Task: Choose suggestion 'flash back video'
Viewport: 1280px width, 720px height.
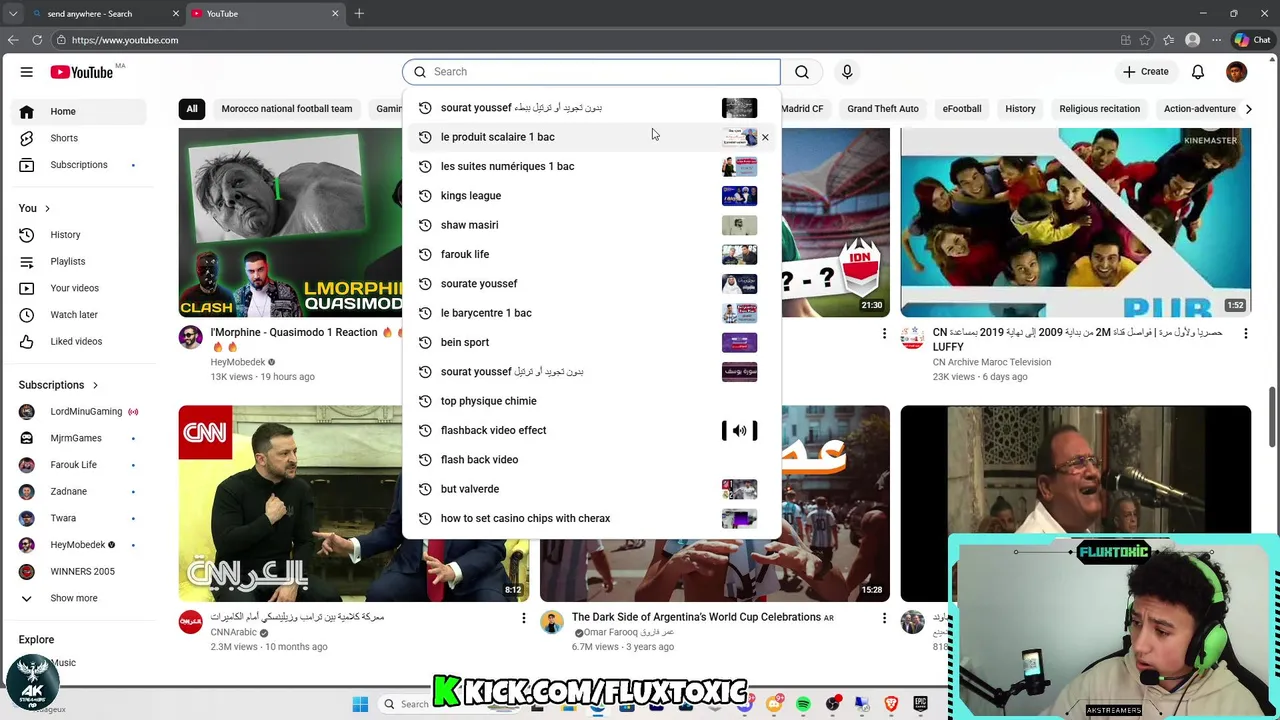Action: 590,460
